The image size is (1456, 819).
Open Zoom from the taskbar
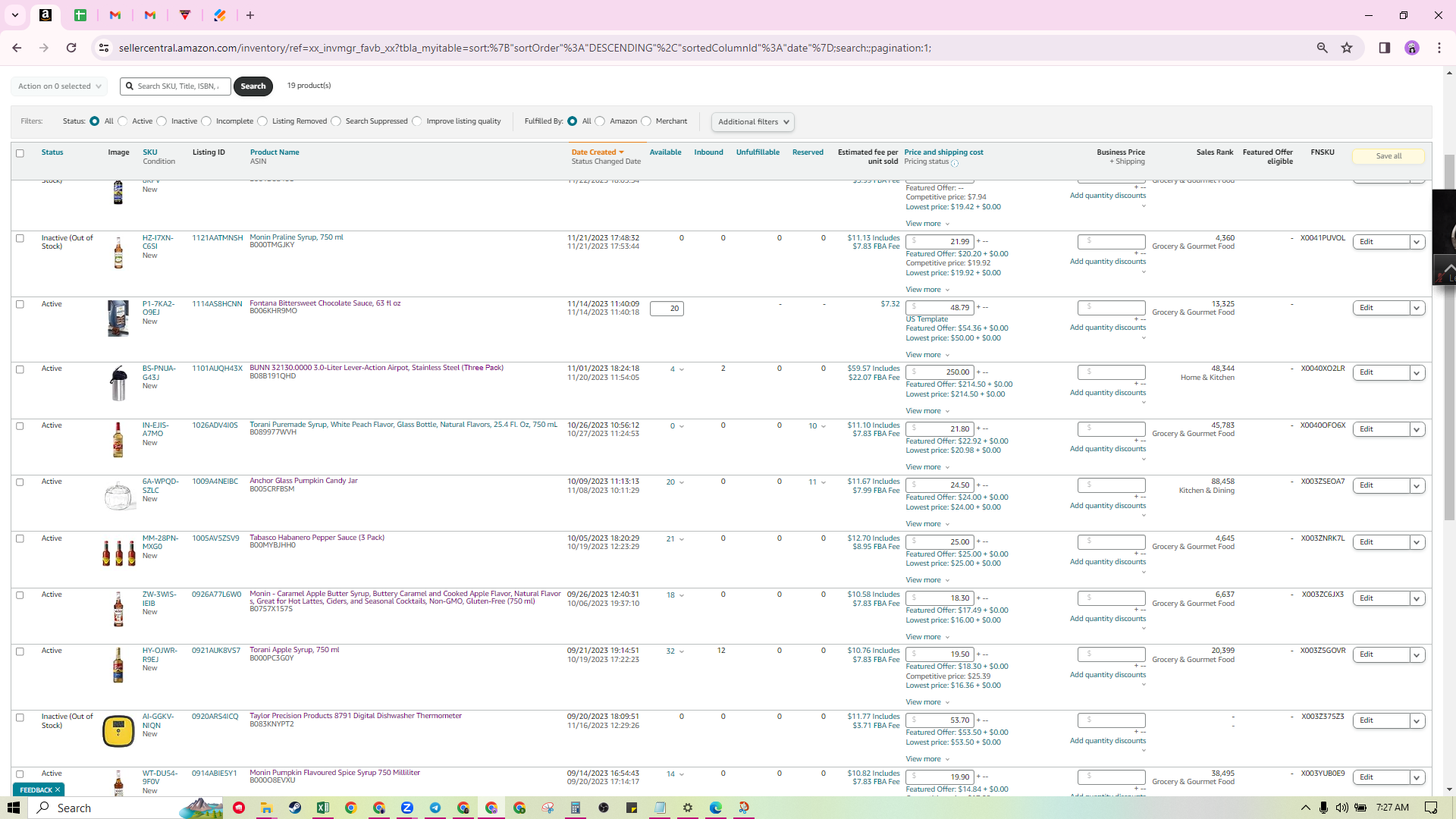point(407,808)
